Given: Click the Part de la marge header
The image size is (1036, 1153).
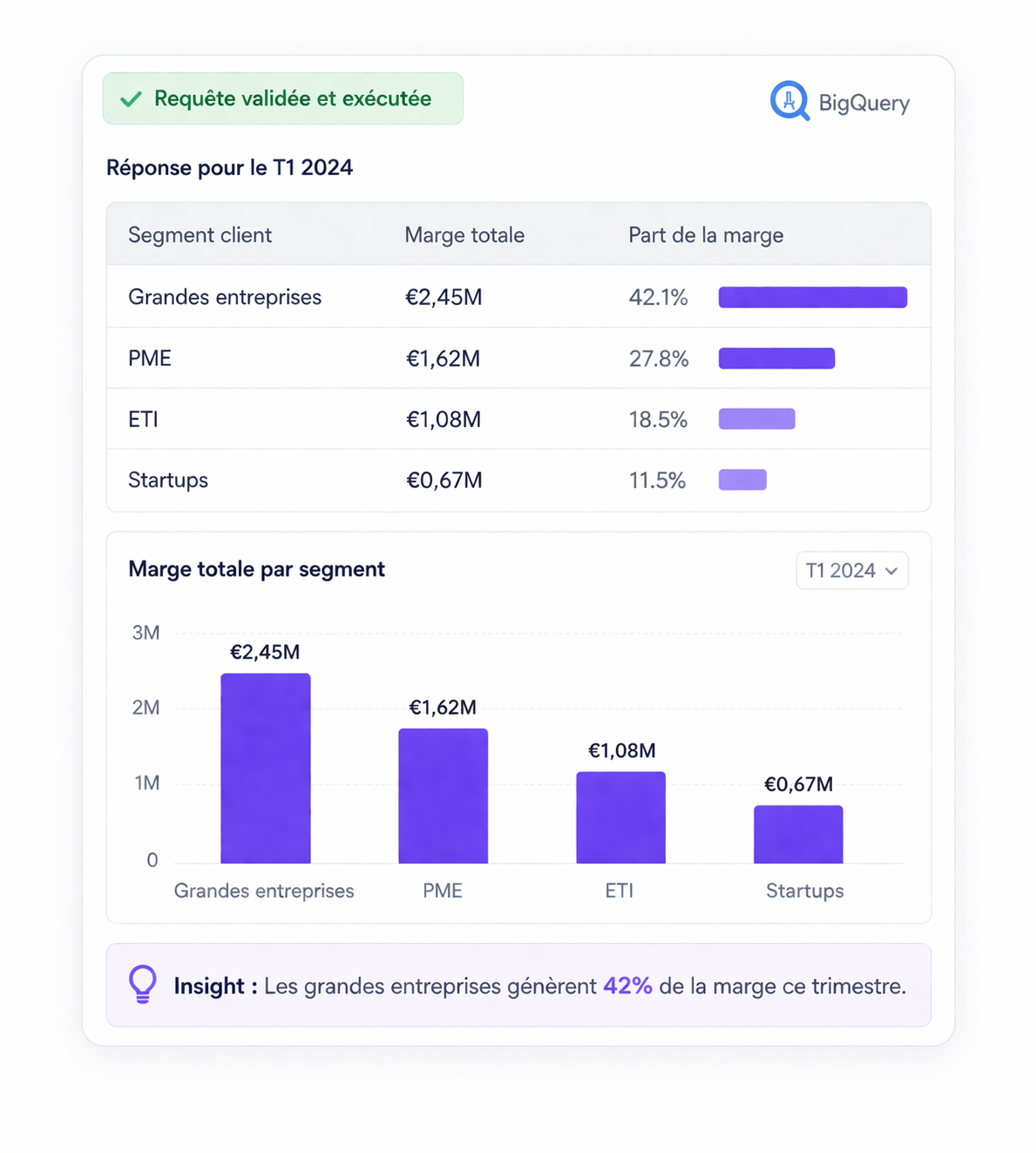Looking at the screenshot, I should pyautogui.click(x=705, y=235).
